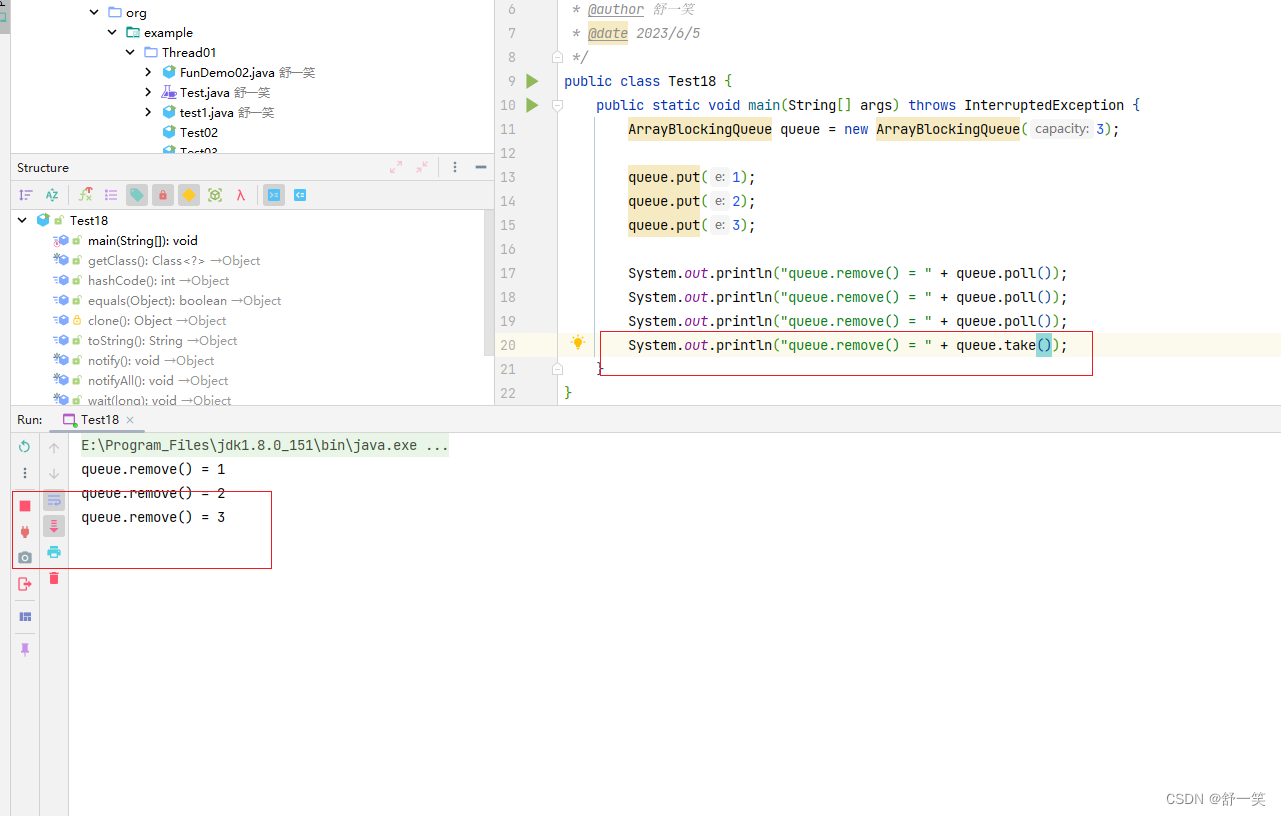Select notifyAll() method in Structure
This screenshot has height=816, width=1281.
(158, 380)
